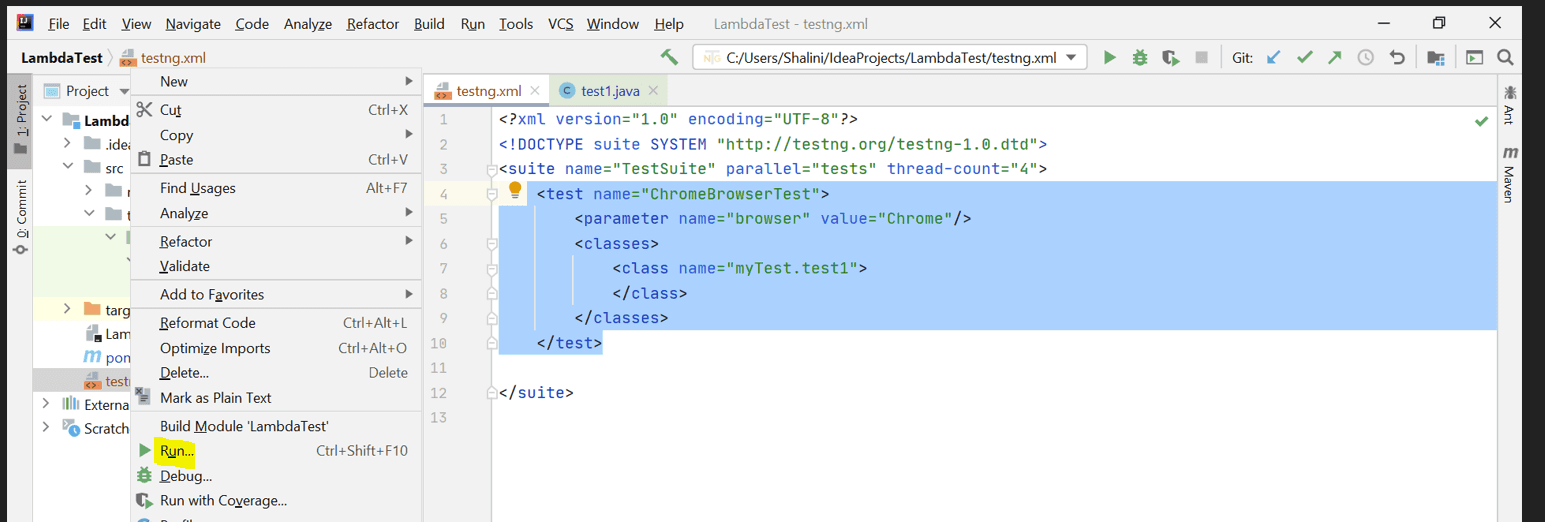The image size is (1545, 522).
Task: Open context-menu Refactor submenu
Action: 276,241
